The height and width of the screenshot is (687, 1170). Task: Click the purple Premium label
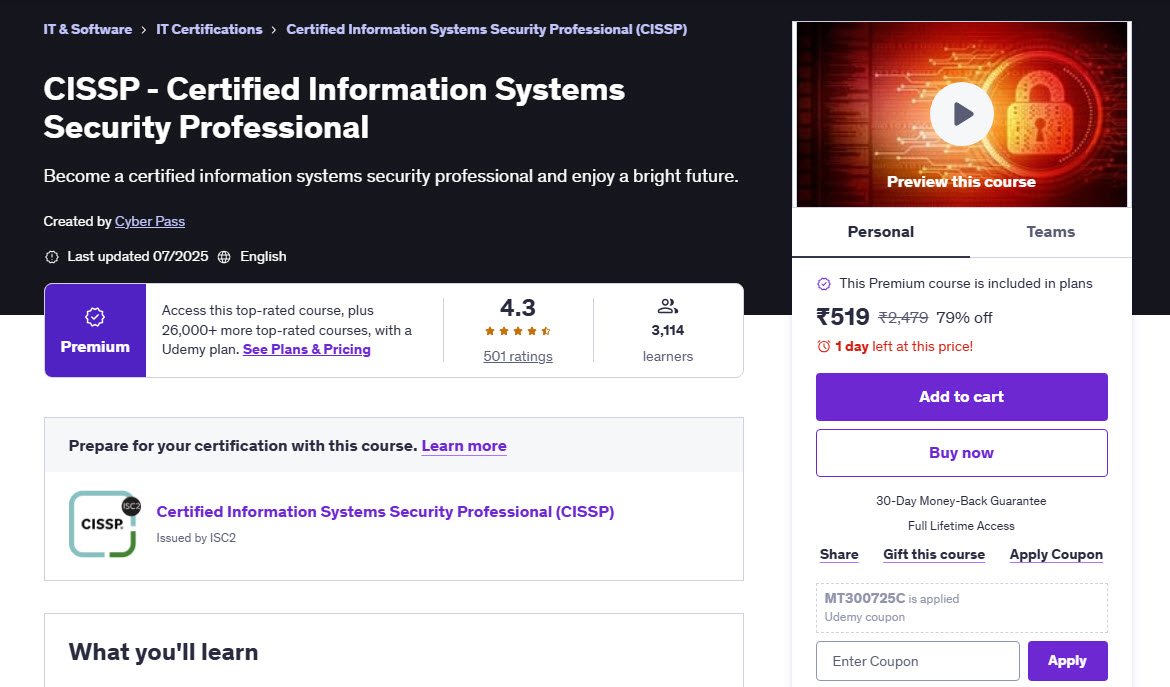[95, 347]
